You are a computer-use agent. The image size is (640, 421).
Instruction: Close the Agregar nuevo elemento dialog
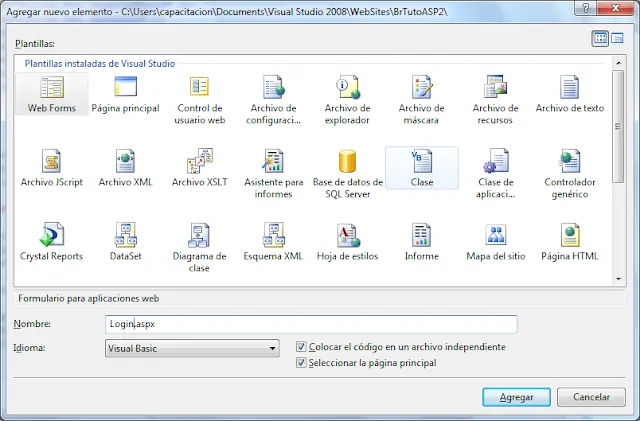616,8
